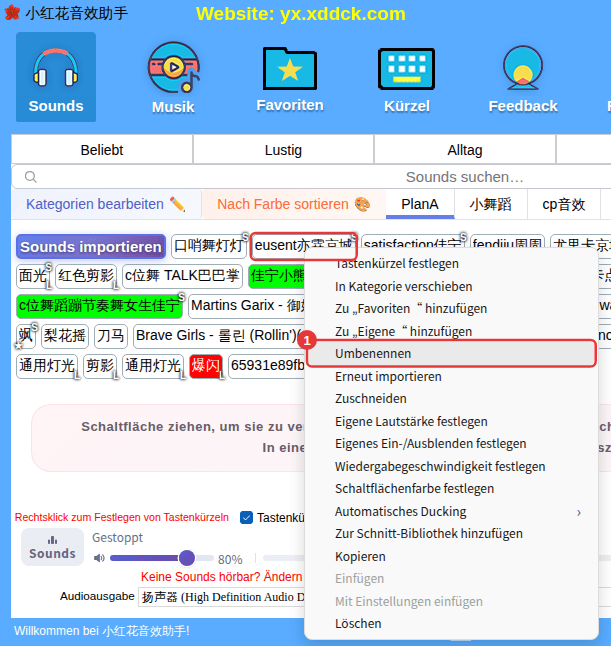Play the 红色剪影 sound button

tap(86, 276)
